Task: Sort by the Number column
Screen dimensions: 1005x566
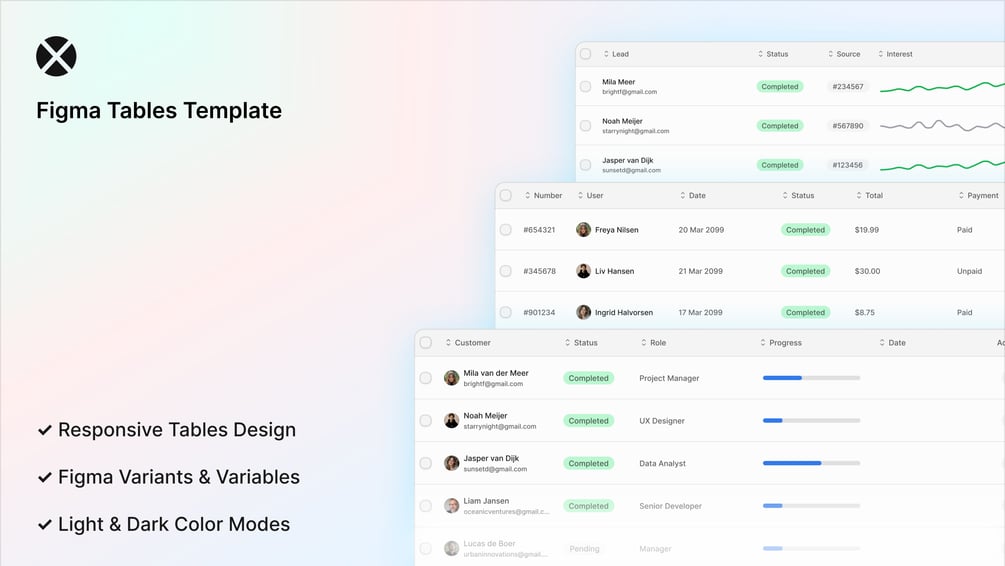Action: click(x=544, y=196)
